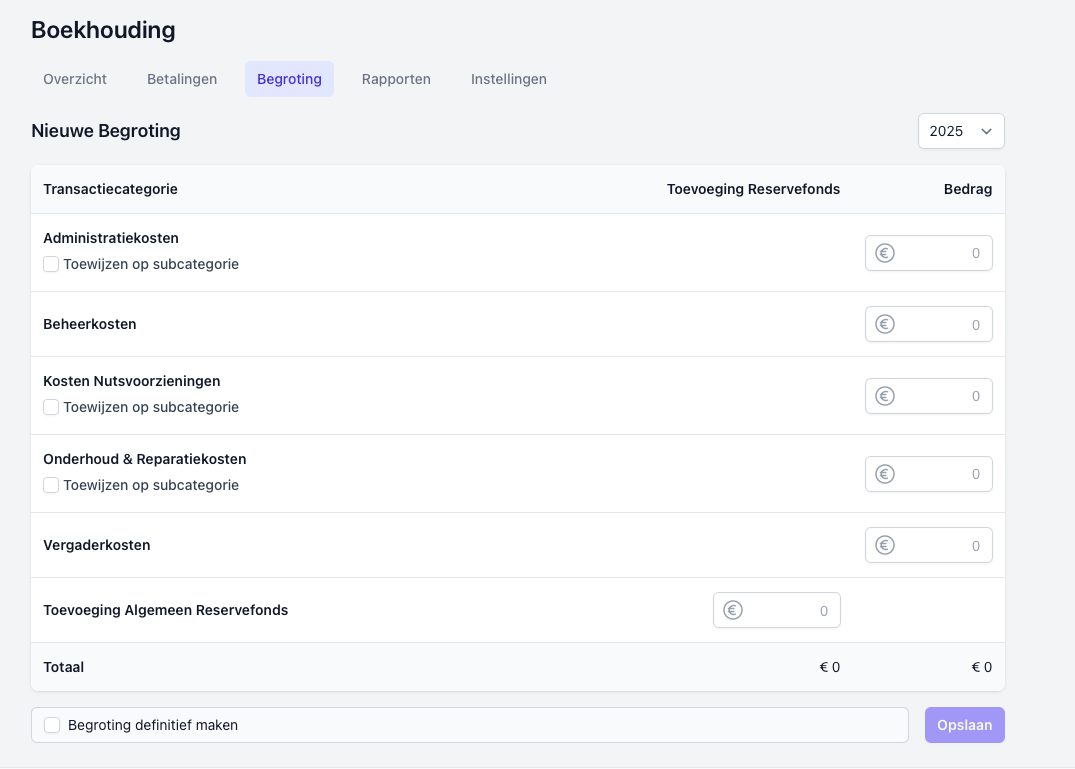Viewport: 1075px width, 769px height.
Task: Focus the Beheerkosten amount input
Action: [x=940, y=324]
